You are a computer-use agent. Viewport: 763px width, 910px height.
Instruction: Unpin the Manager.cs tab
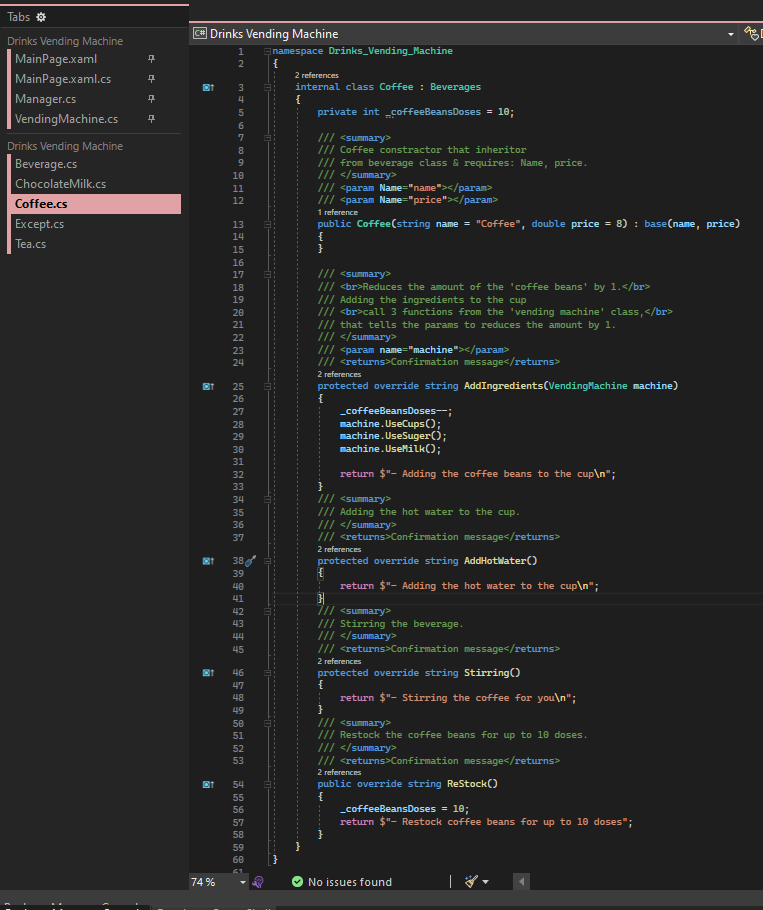click(x=151, y=98)
